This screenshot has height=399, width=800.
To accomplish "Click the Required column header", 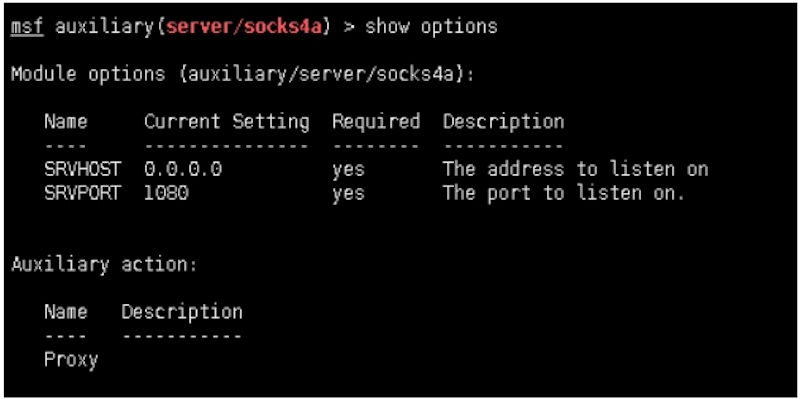I will tap(376, 122).
